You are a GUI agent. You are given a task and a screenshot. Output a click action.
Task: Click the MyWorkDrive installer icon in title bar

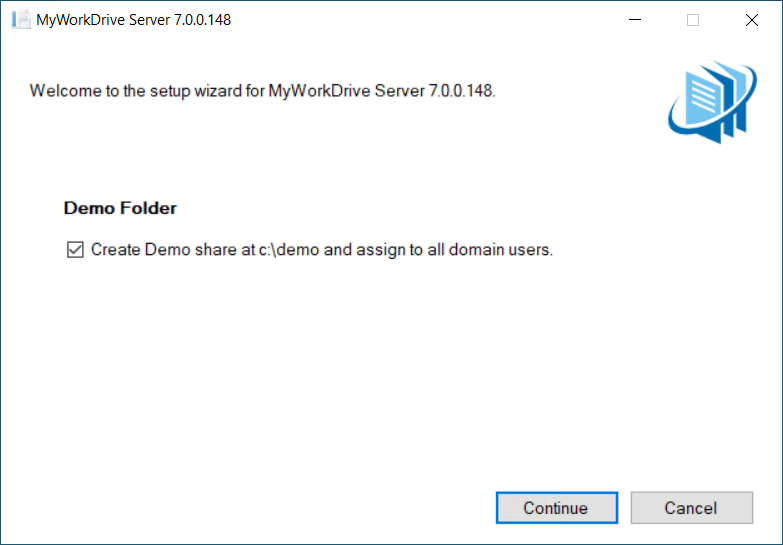[x=20, y=19]
